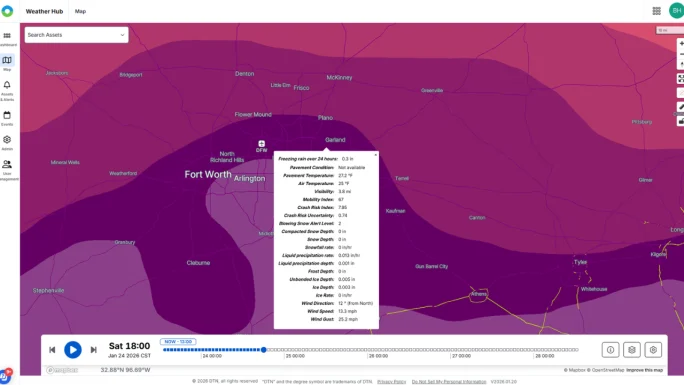Click the Mobility Index row
Screen dimensions: 684x385
(x=326, y=199)
